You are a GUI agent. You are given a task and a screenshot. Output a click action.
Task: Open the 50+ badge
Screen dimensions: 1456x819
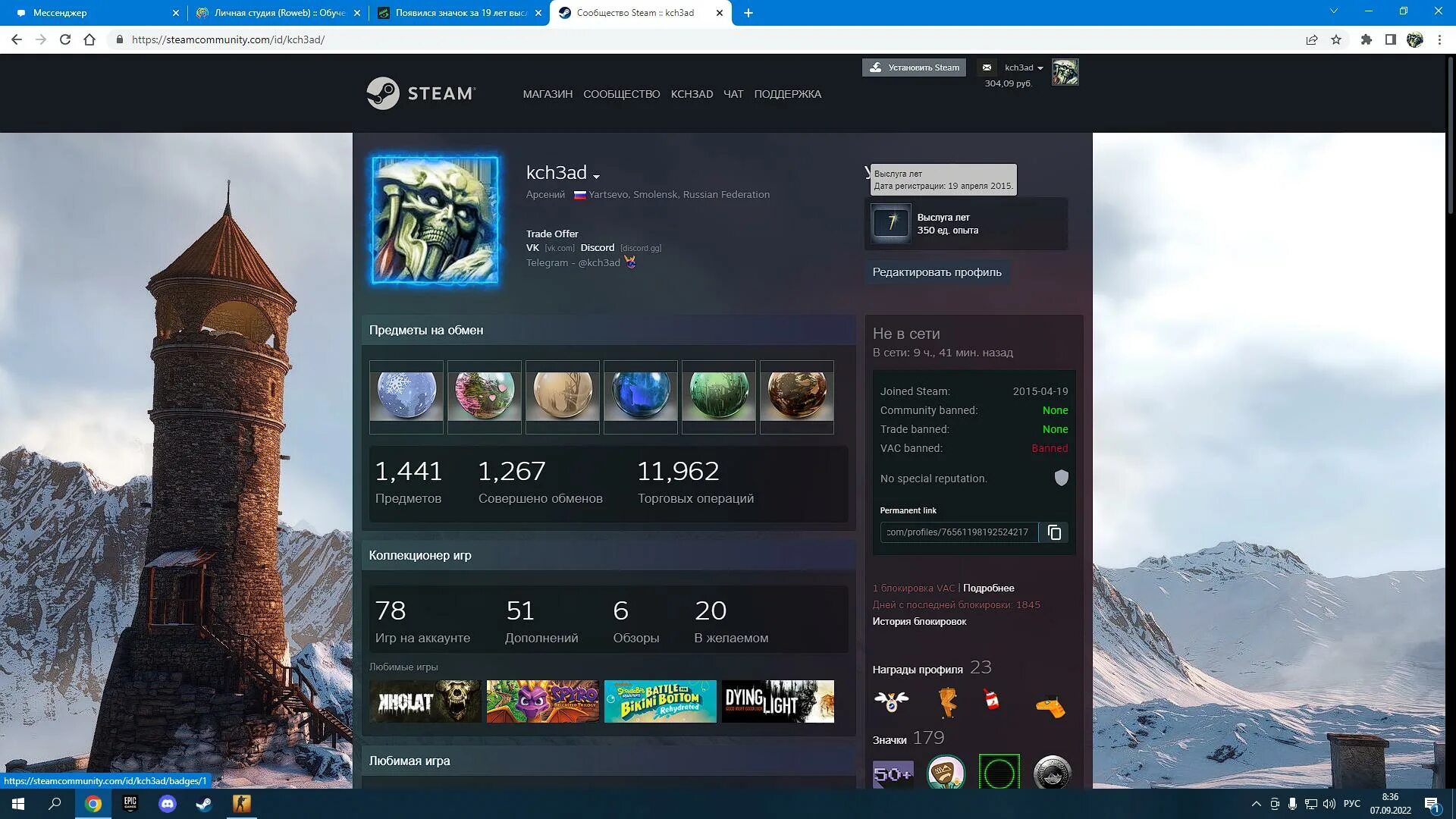coord(893,773)
